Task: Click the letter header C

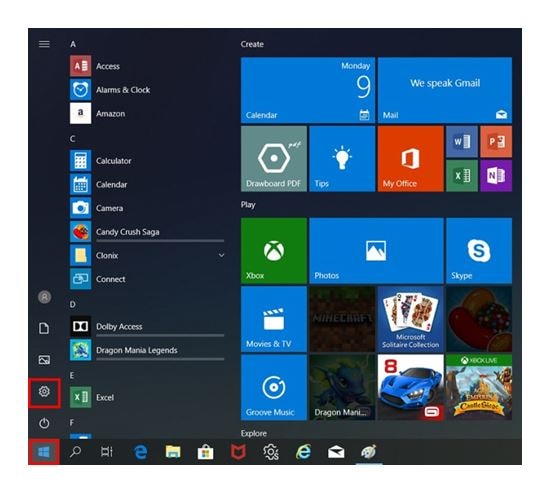Action: coord(72,139)
